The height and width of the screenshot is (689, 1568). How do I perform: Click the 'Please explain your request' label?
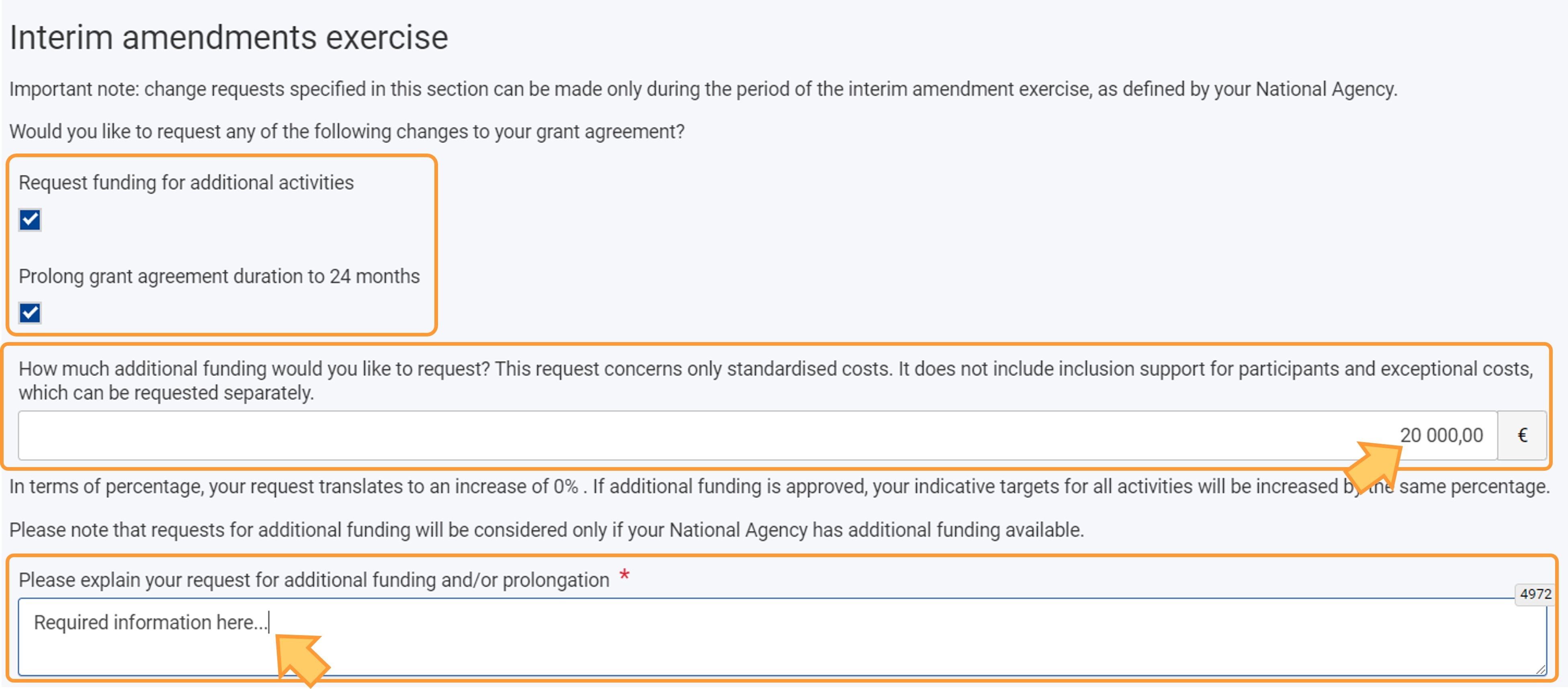pos(313,580)
